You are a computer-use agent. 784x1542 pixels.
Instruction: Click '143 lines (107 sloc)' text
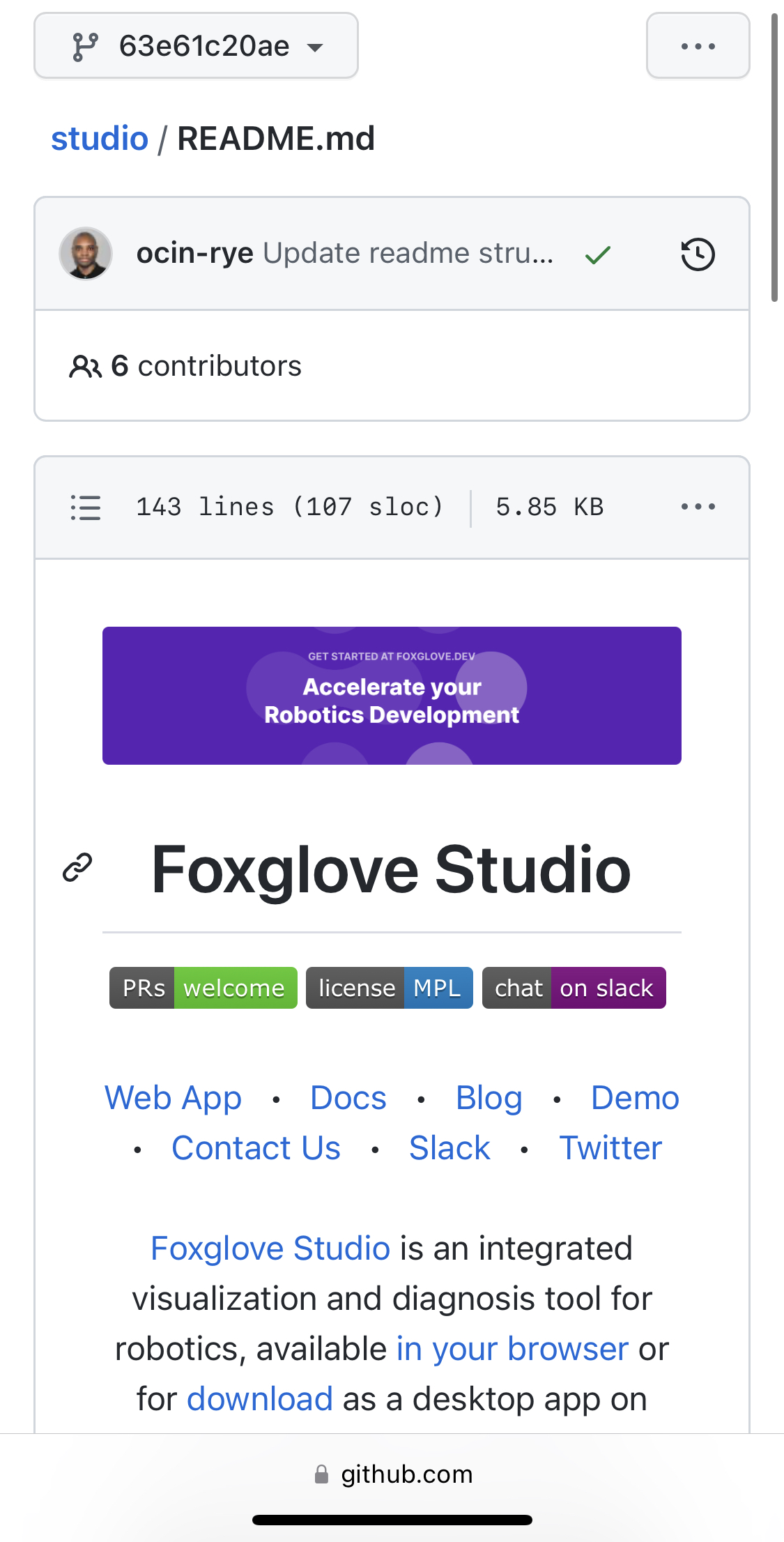point(290,507)
